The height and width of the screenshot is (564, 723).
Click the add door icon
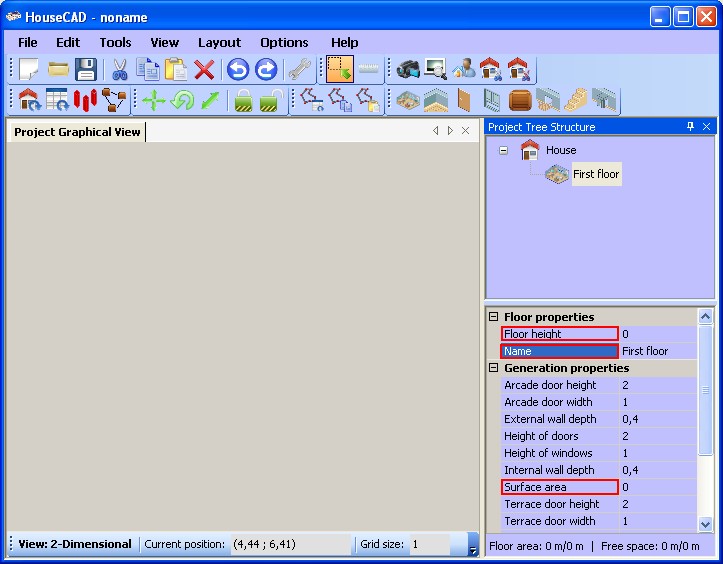[x=464, y=100]
